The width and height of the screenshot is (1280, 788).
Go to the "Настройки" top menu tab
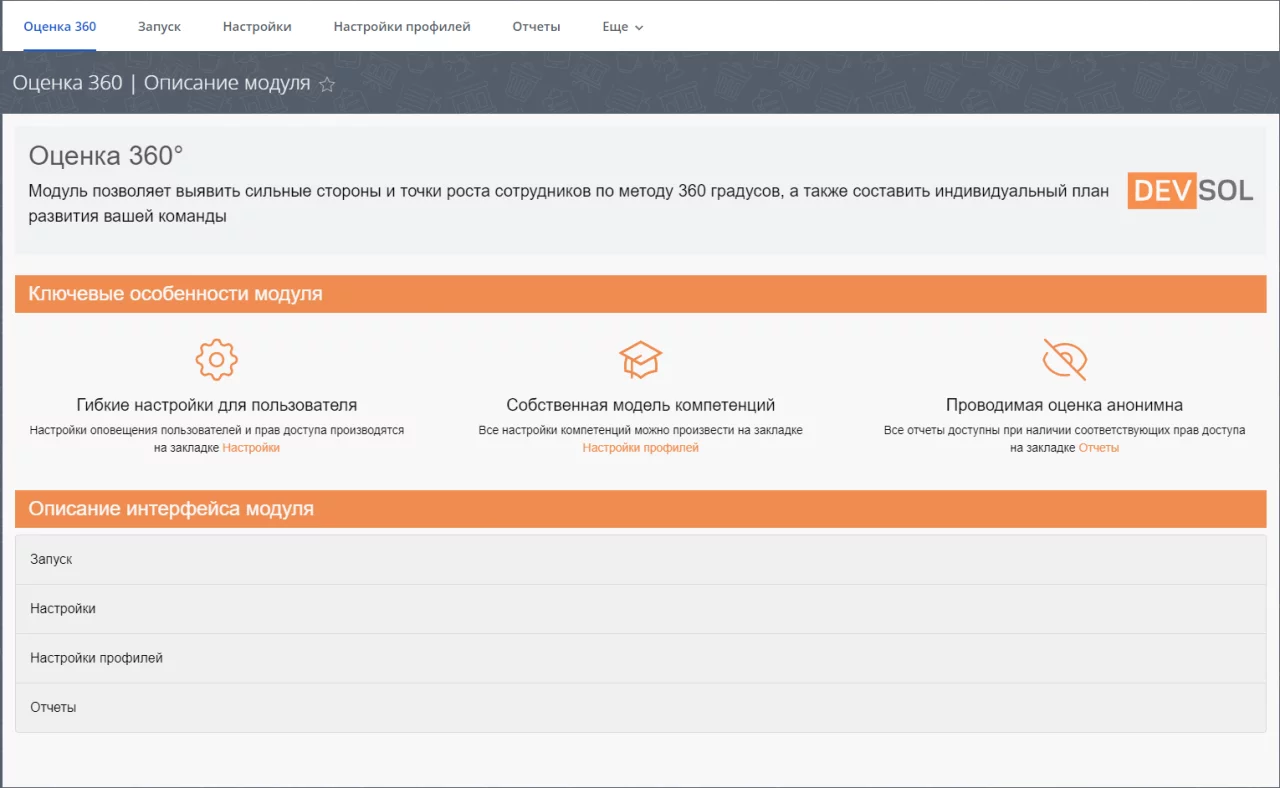coord(257,27)
